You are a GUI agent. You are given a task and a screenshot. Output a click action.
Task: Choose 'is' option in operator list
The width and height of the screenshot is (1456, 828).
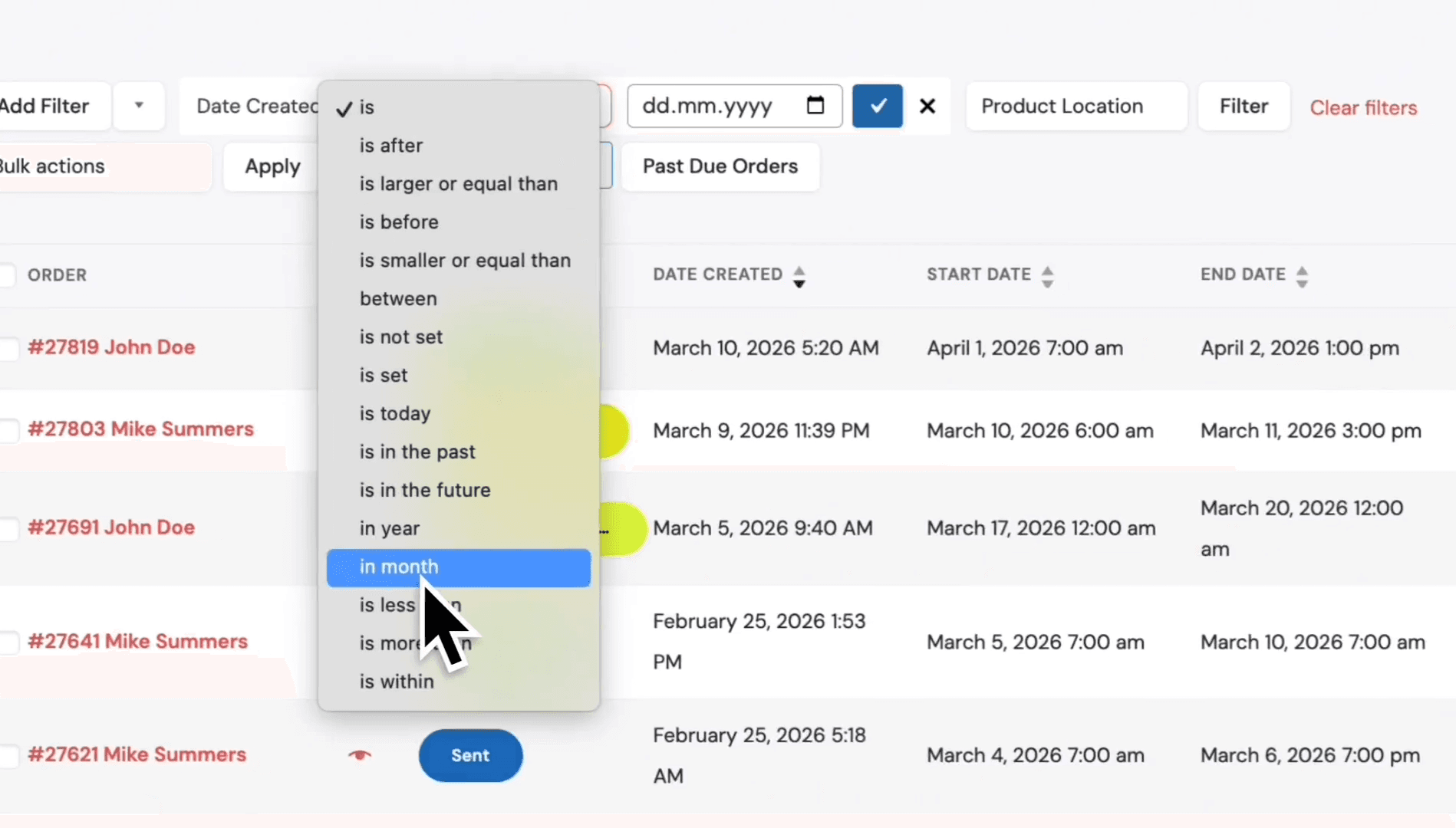(459, 107)
